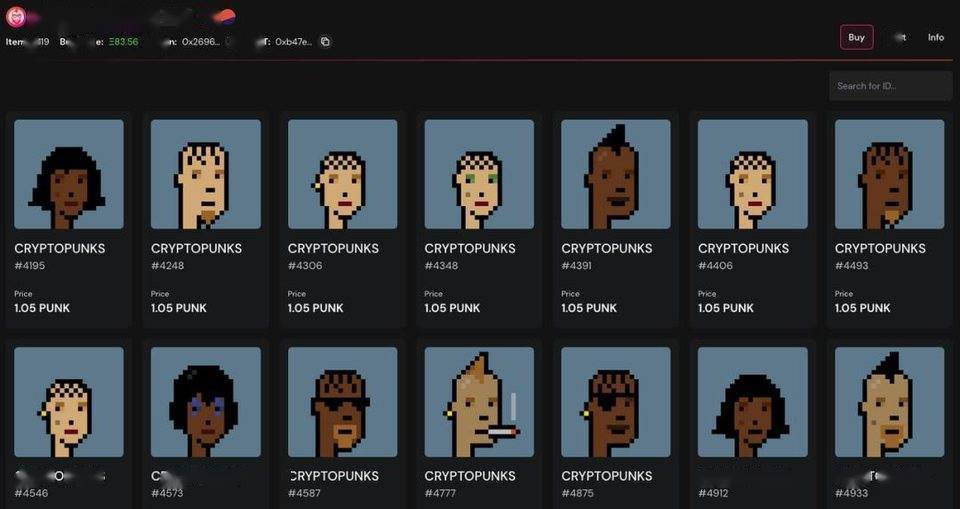Open CryptoPunk #4546 thumbnail
Viewport: 960px width, 509px height.
(x=69, y=402)
